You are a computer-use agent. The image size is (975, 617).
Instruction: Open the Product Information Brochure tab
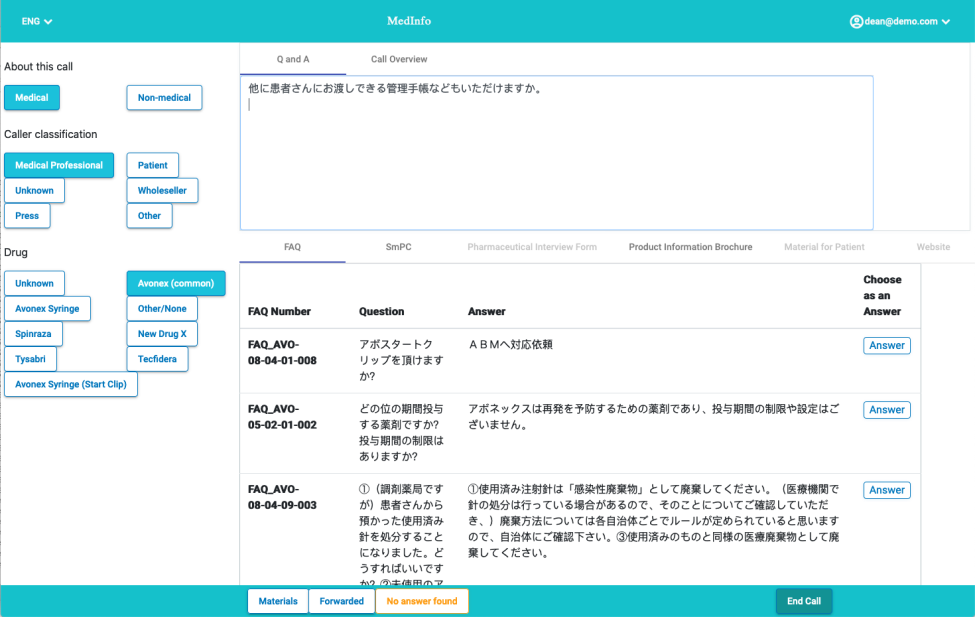coord(690,246)
